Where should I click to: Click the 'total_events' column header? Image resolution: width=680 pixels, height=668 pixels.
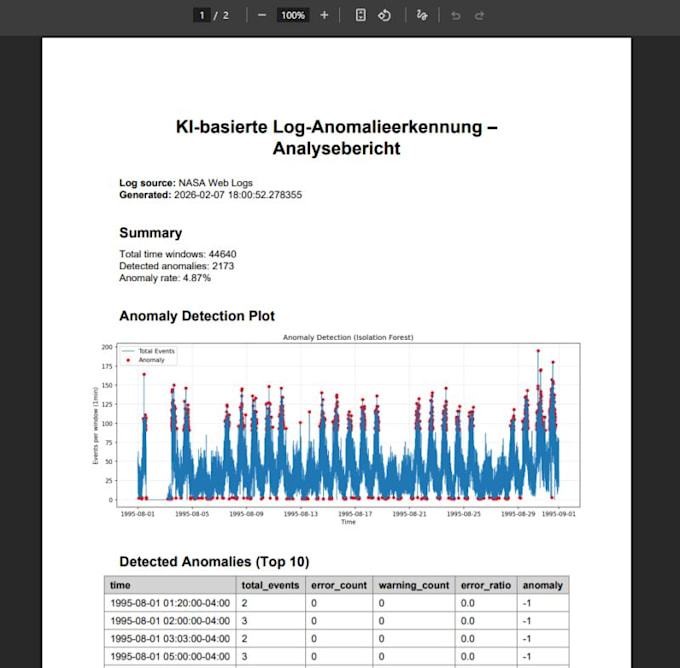pos(271,585)
